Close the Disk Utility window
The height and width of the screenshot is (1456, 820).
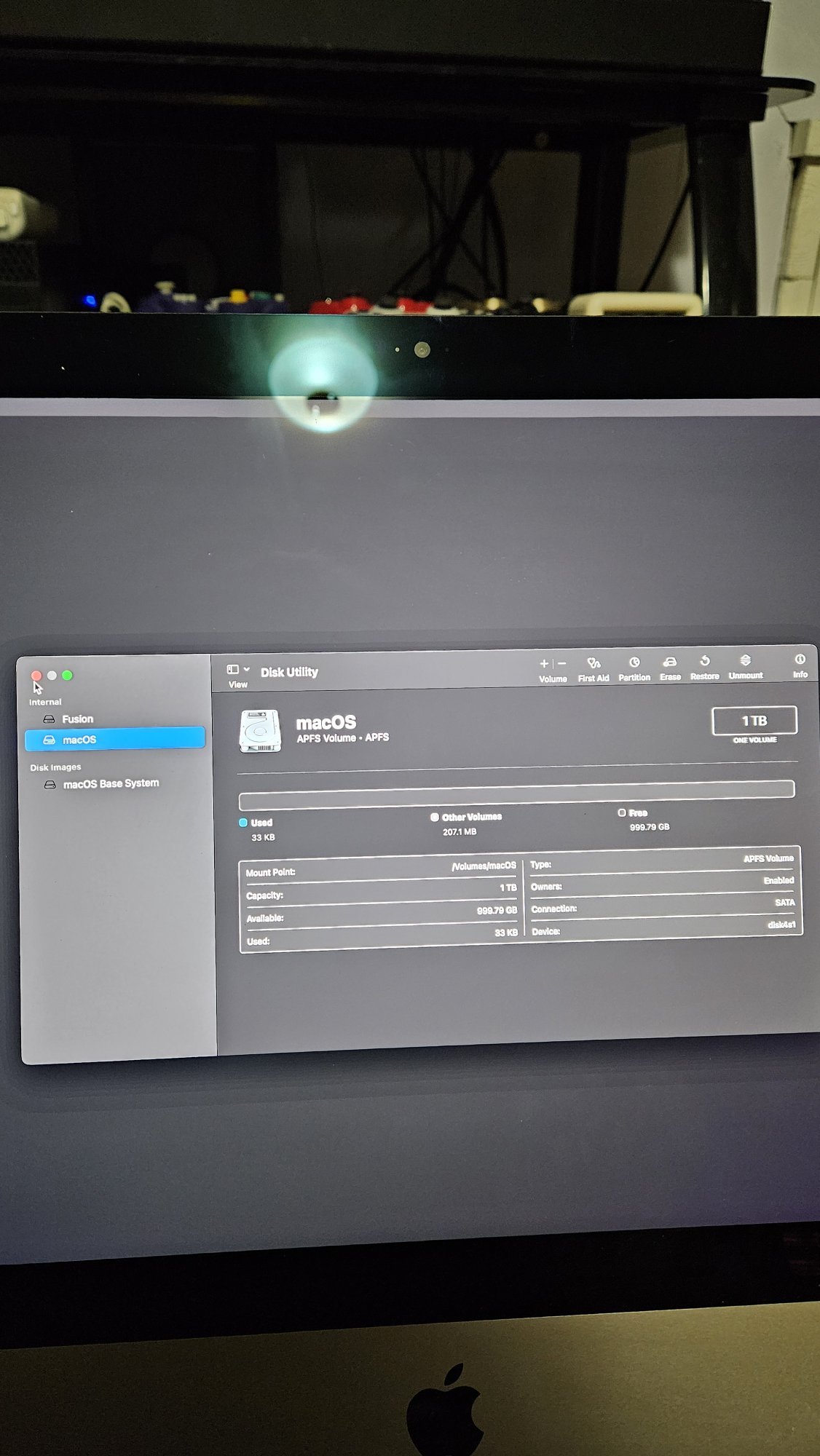(36, 676)
